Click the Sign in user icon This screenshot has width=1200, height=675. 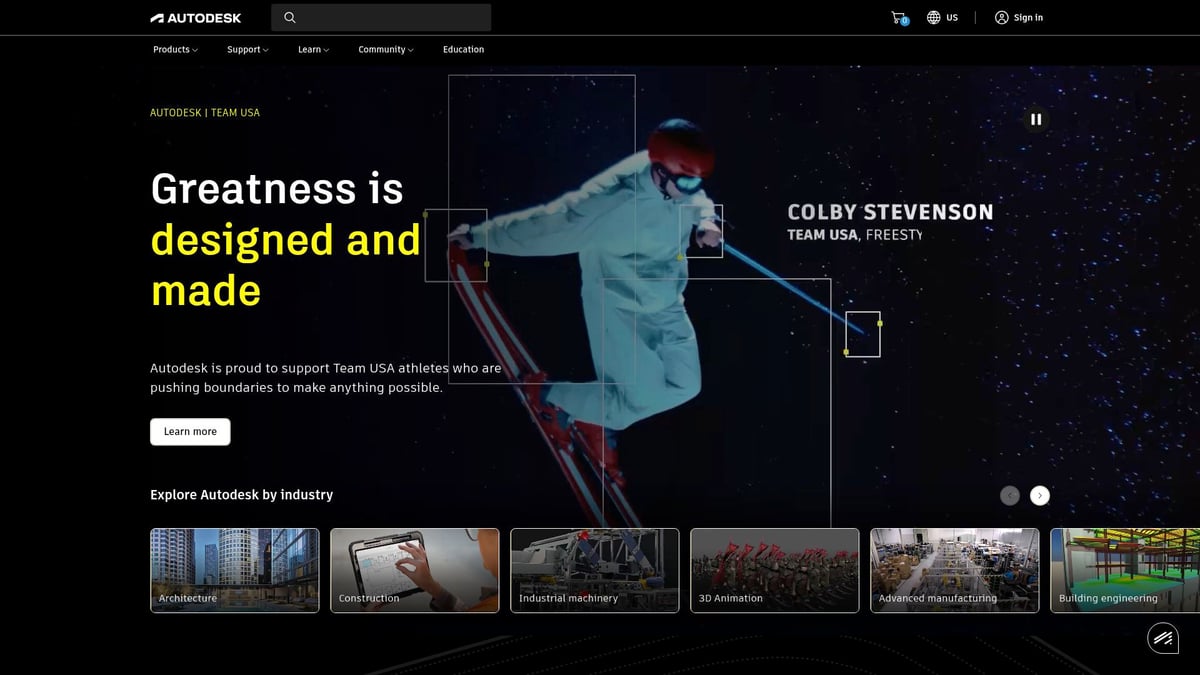pos(1001,18)
